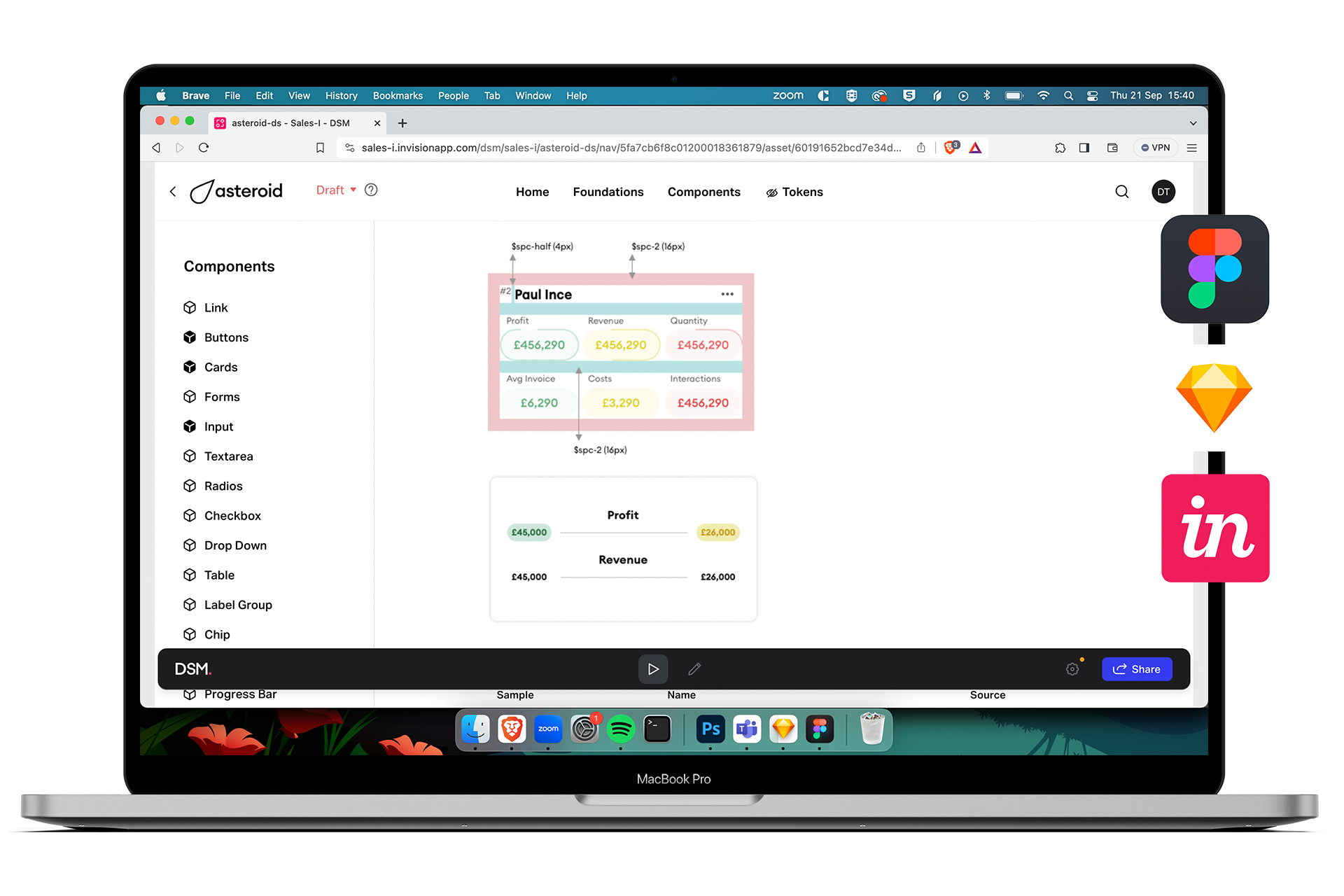
Task: Click the blue Share button
Action: 1137,669
